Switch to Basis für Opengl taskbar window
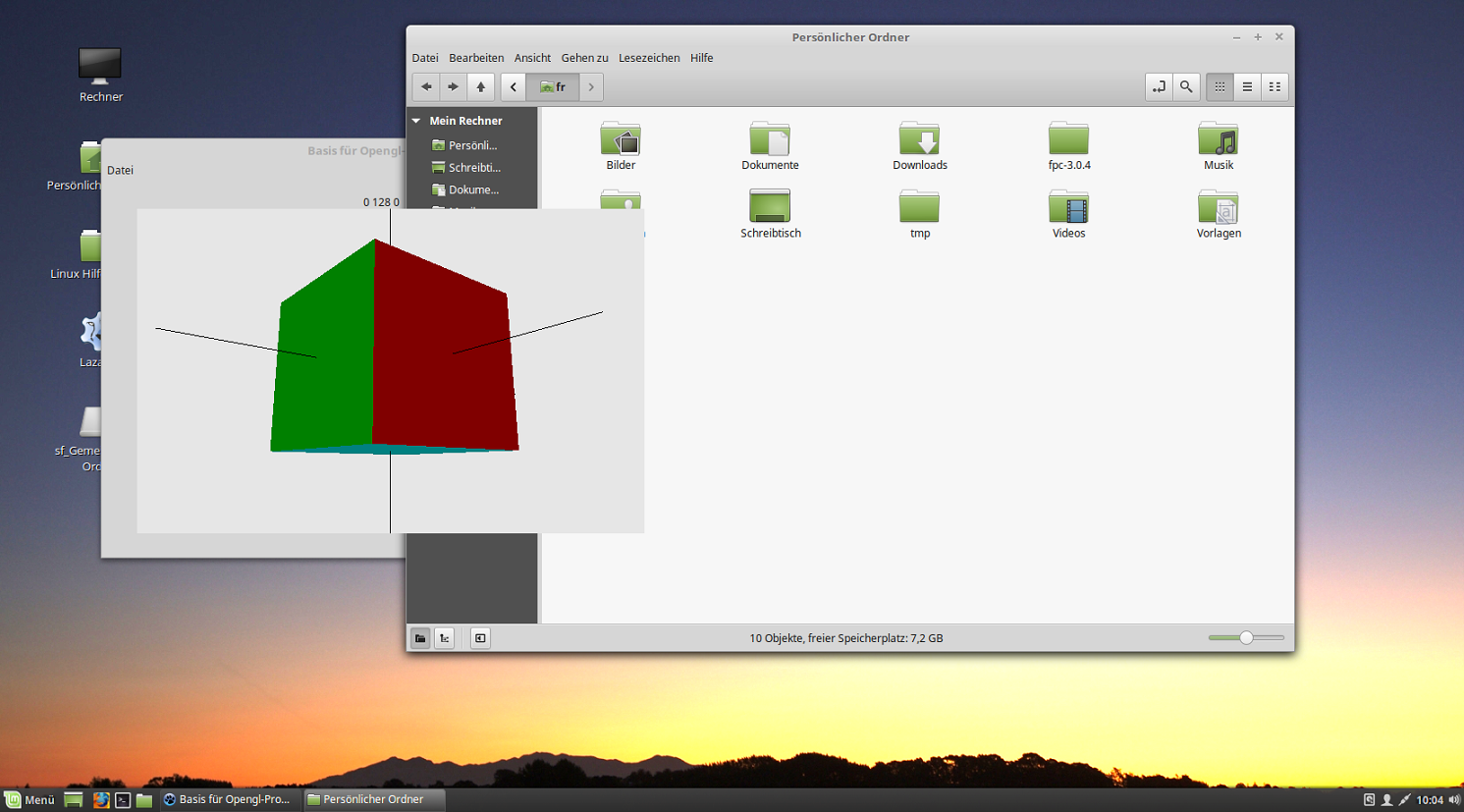The height and width of the screenshot is (812, 1464). tap(227, 800)
